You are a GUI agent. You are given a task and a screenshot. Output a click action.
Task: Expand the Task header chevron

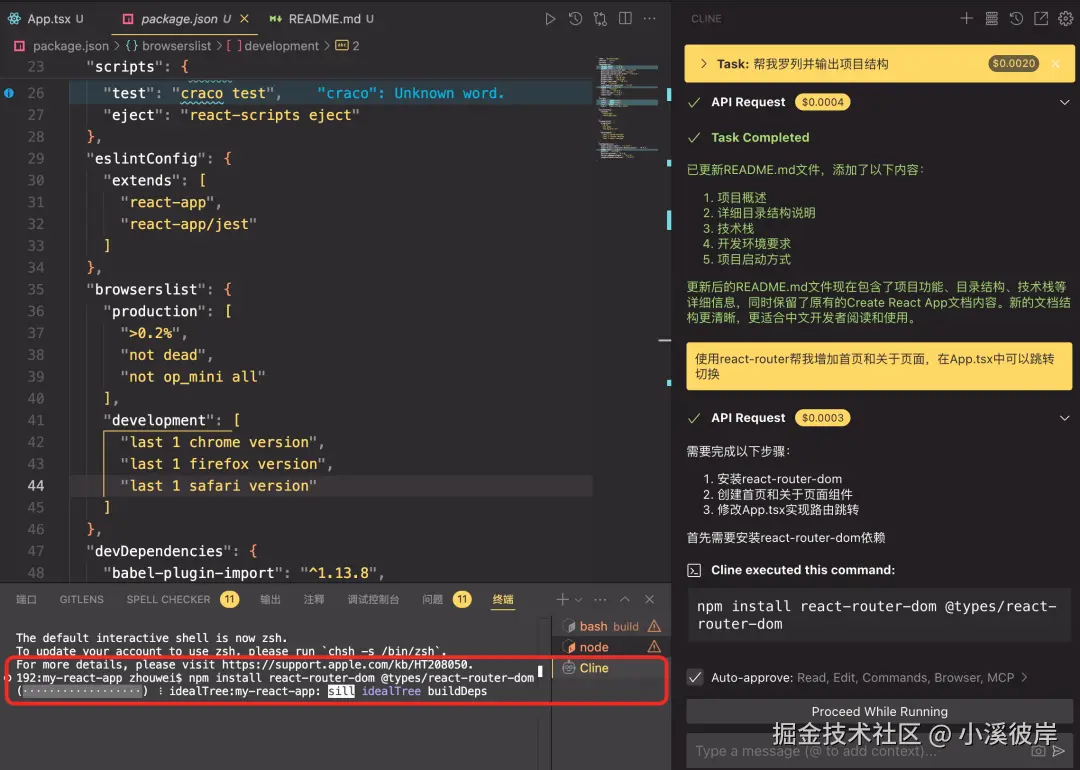click(703, 63)
